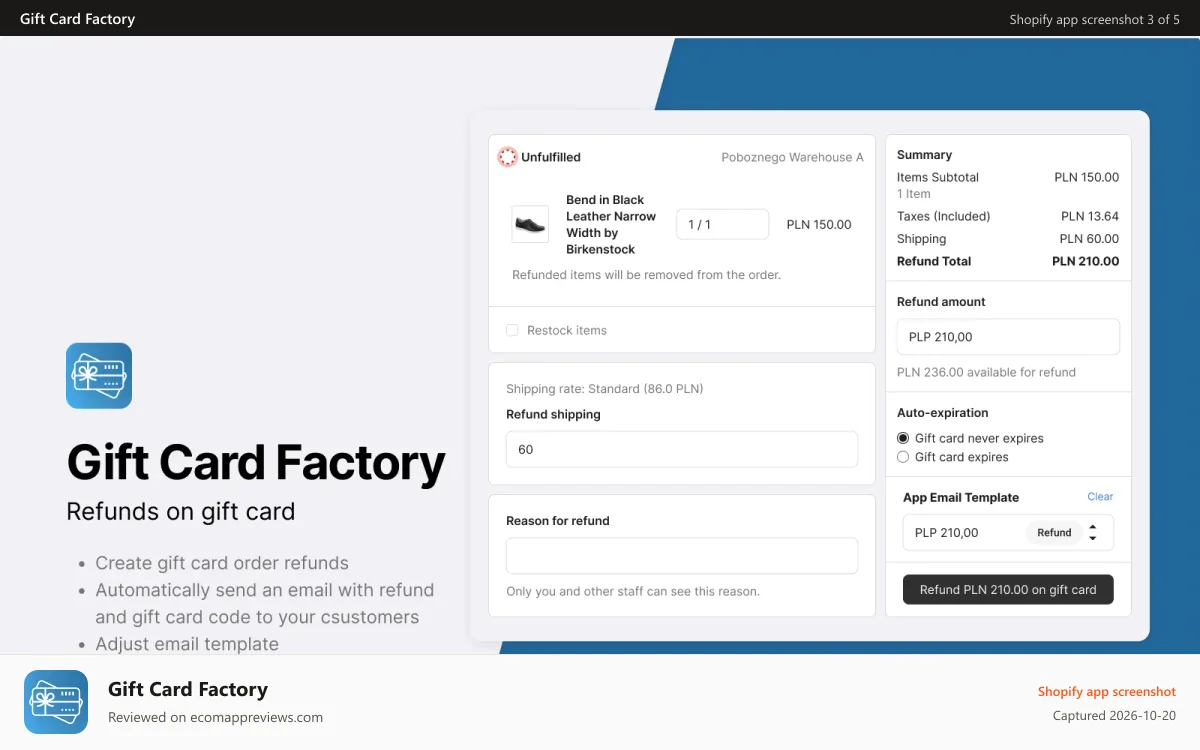Click the item price PLN 150.00 beside quantity

819,224
